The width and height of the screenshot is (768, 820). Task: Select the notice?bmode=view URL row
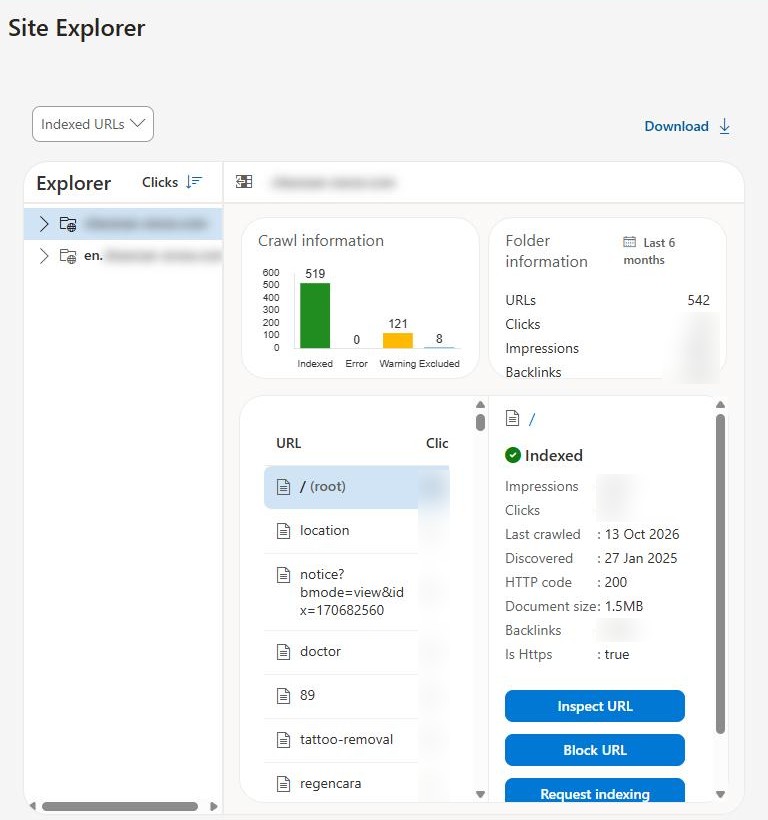pyautogui.click(x=357, y=592)
